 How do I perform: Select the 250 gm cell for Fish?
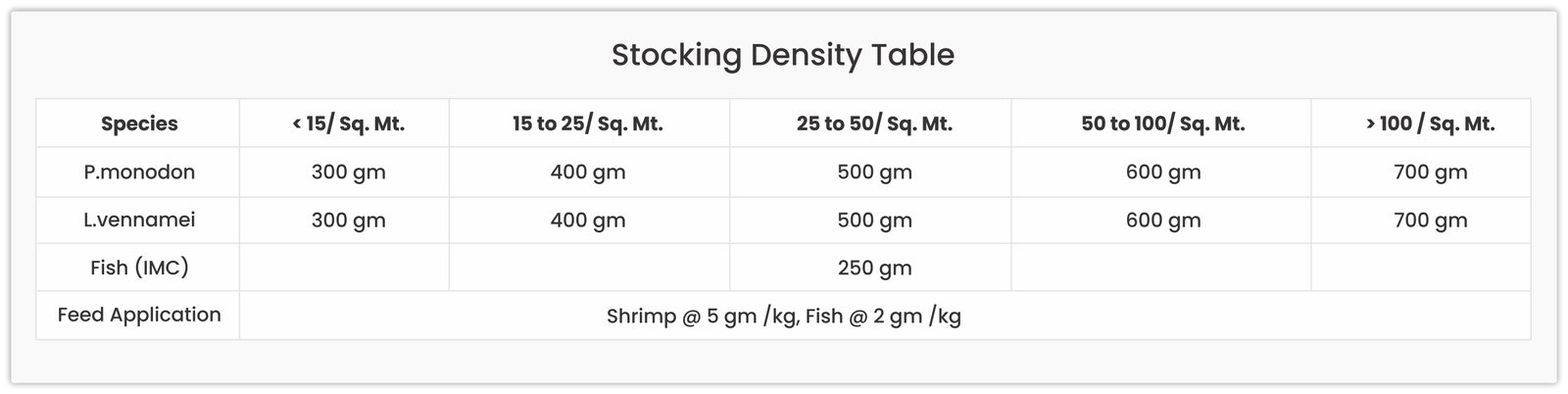click(x=874, y=268)
